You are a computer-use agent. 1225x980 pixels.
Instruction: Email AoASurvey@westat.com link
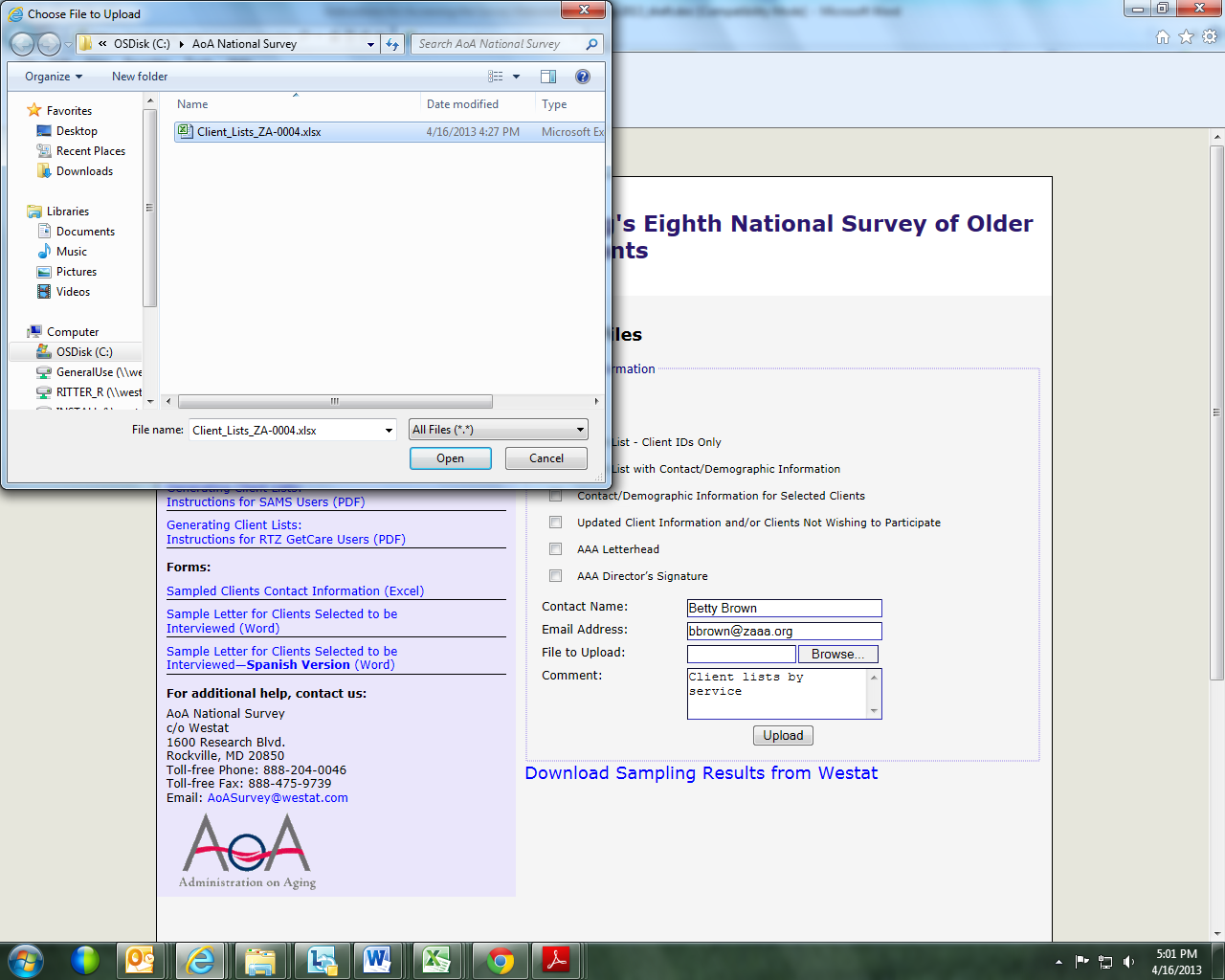(278, 798)
